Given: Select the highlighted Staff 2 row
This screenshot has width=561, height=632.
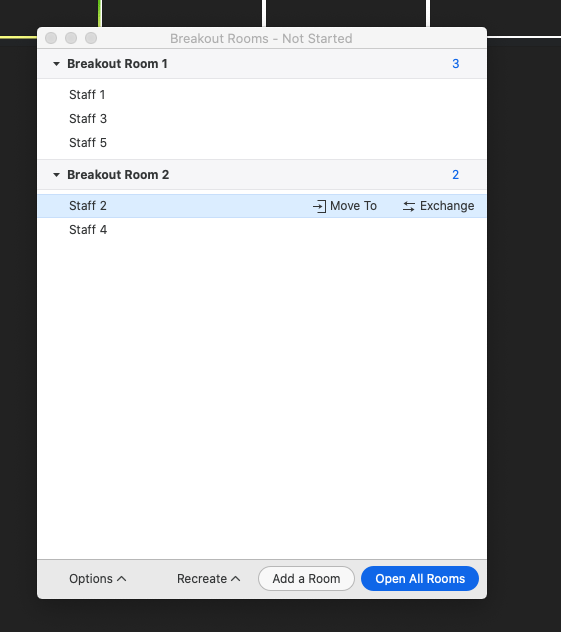Looking at the screenshot, I should point(262,206).
